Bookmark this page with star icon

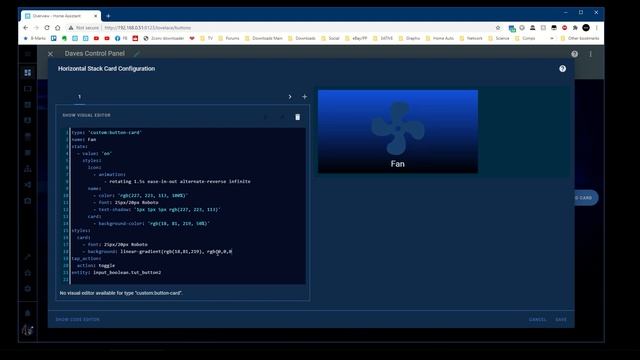(498, 28)
